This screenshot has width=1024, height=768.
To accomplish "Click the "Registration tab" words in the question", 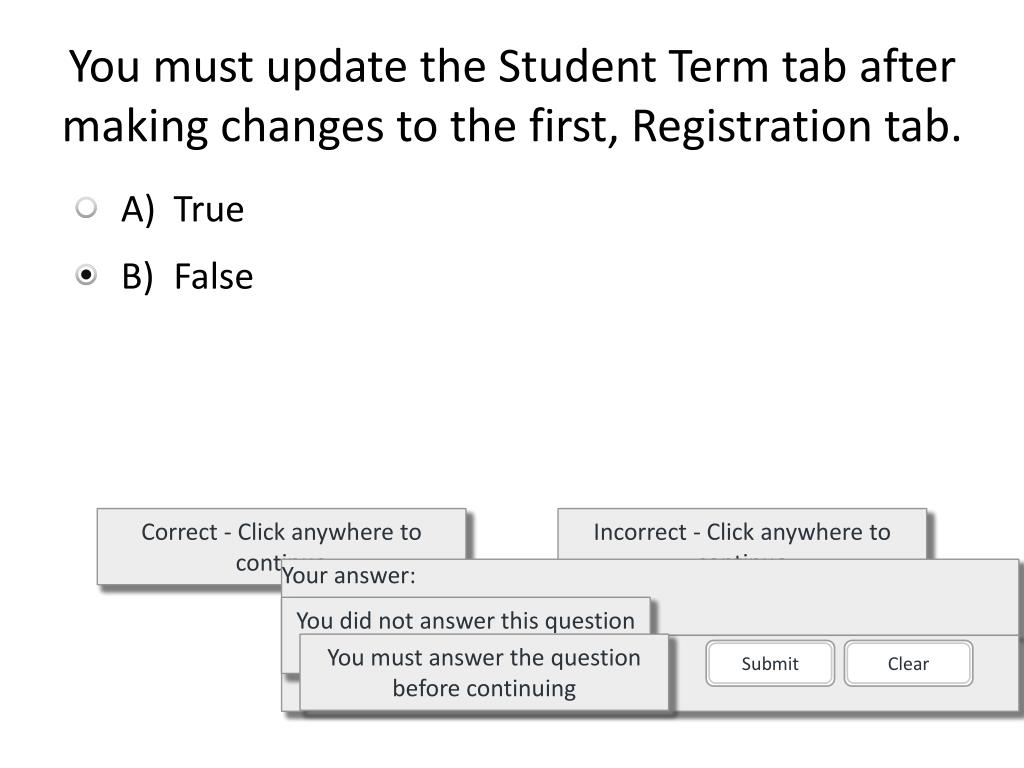I will (x=796, y=126).
